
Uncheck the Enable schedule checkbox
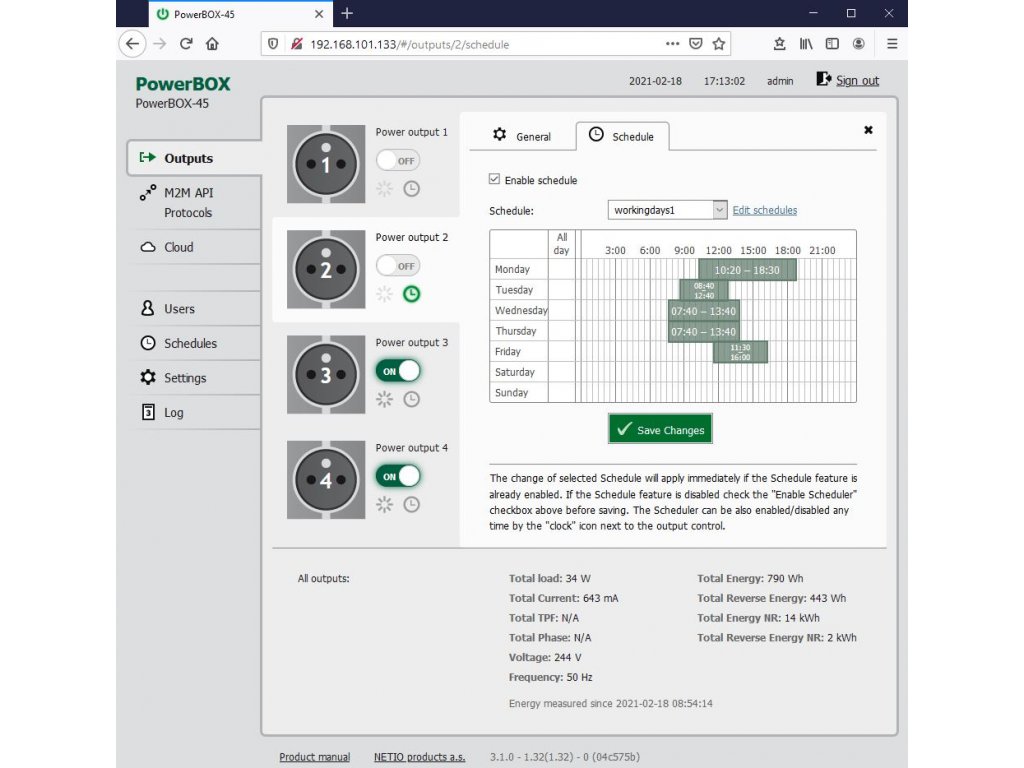[494, 180]
